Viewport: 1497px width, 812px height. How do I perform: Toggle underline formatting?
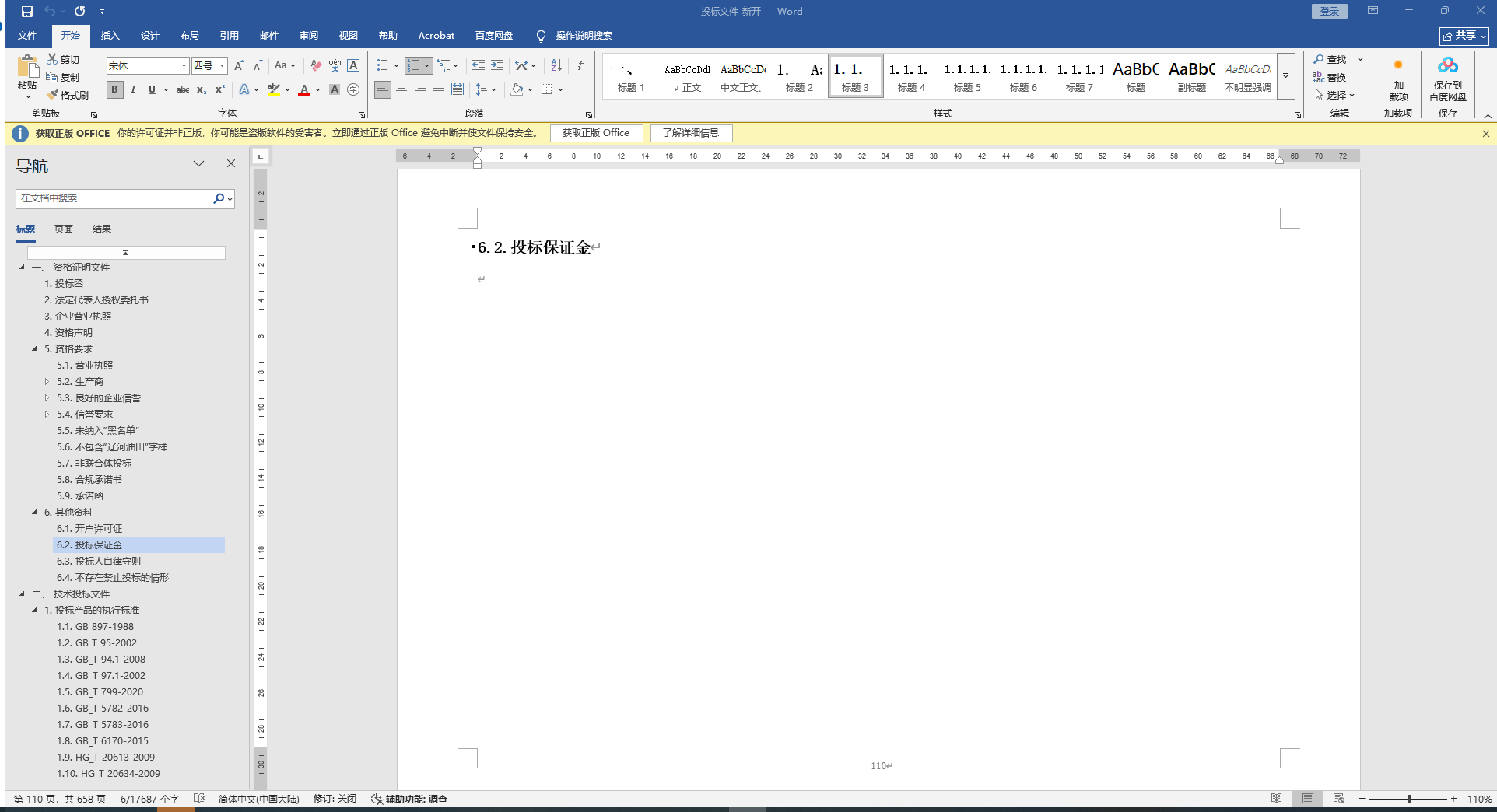[x=152, y=89]
